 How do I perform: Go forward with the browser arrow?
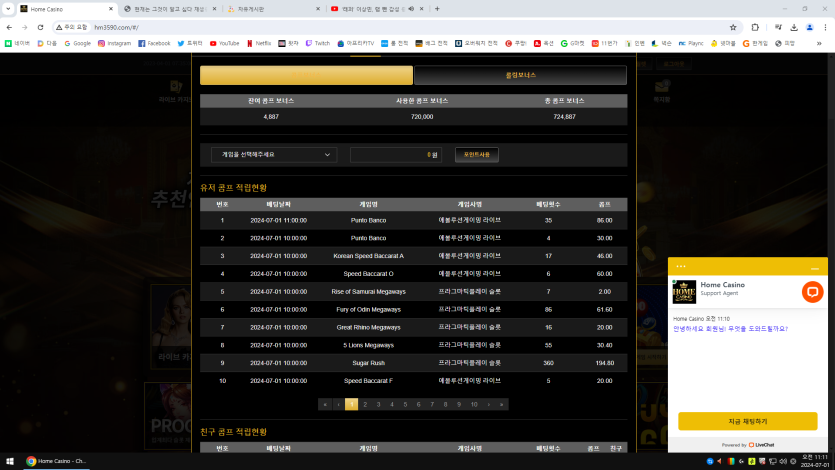click(x=24, y=27)
